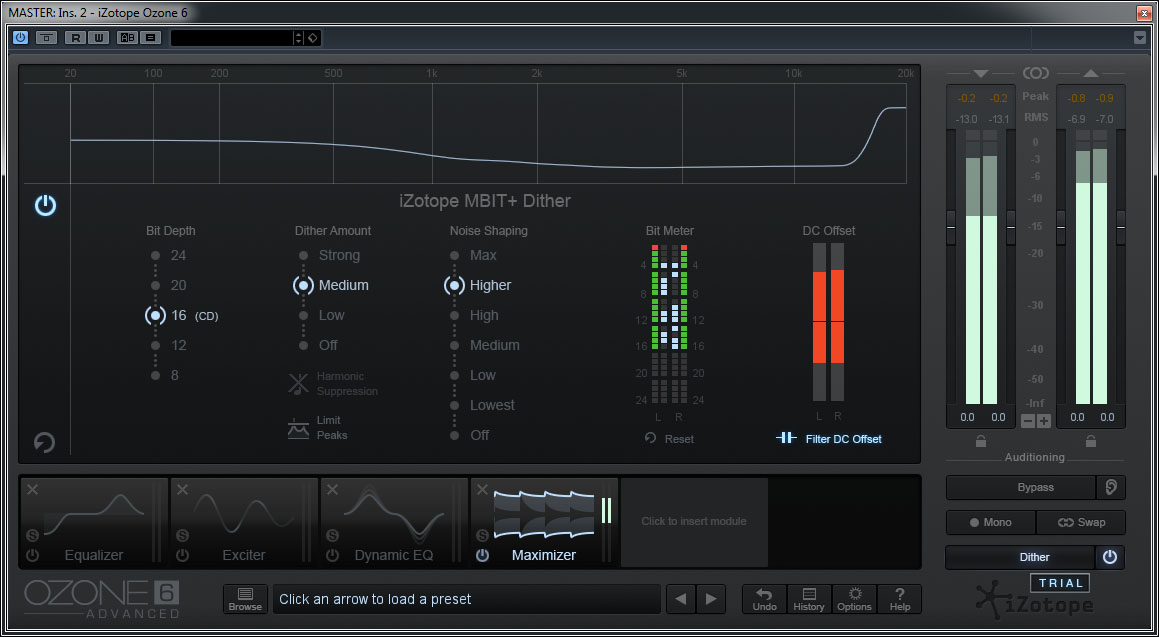Click the dither panel reset arrow icon

pos(44,442)
